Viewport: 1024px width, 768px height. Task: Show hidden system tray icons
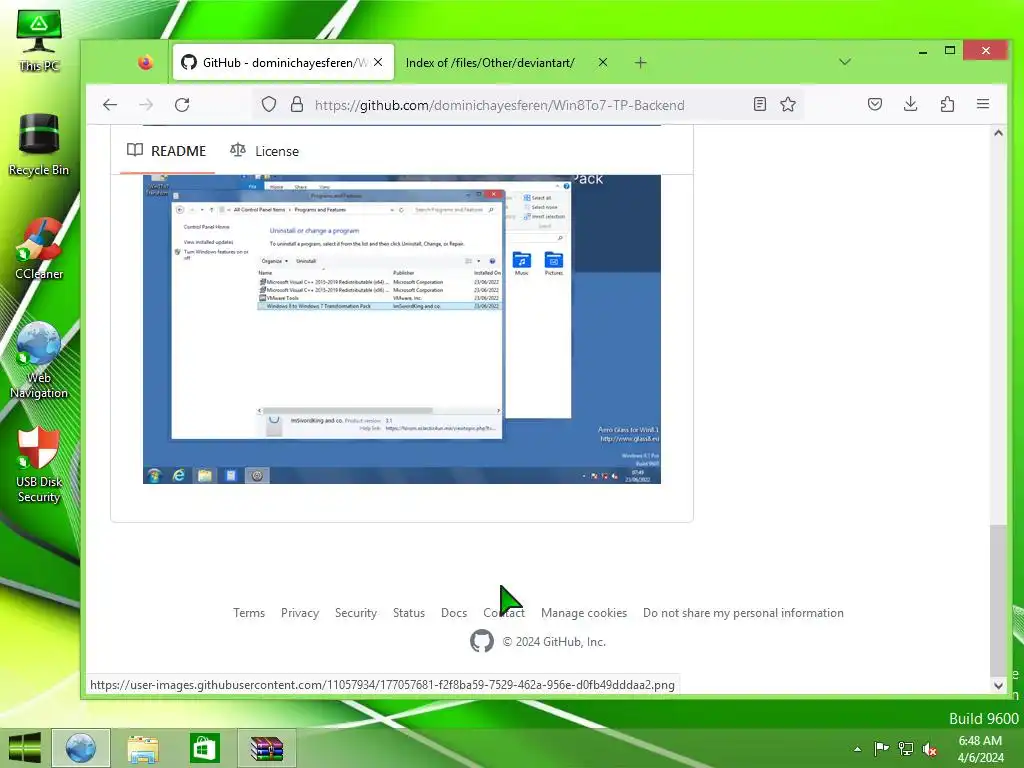point(857,749)
